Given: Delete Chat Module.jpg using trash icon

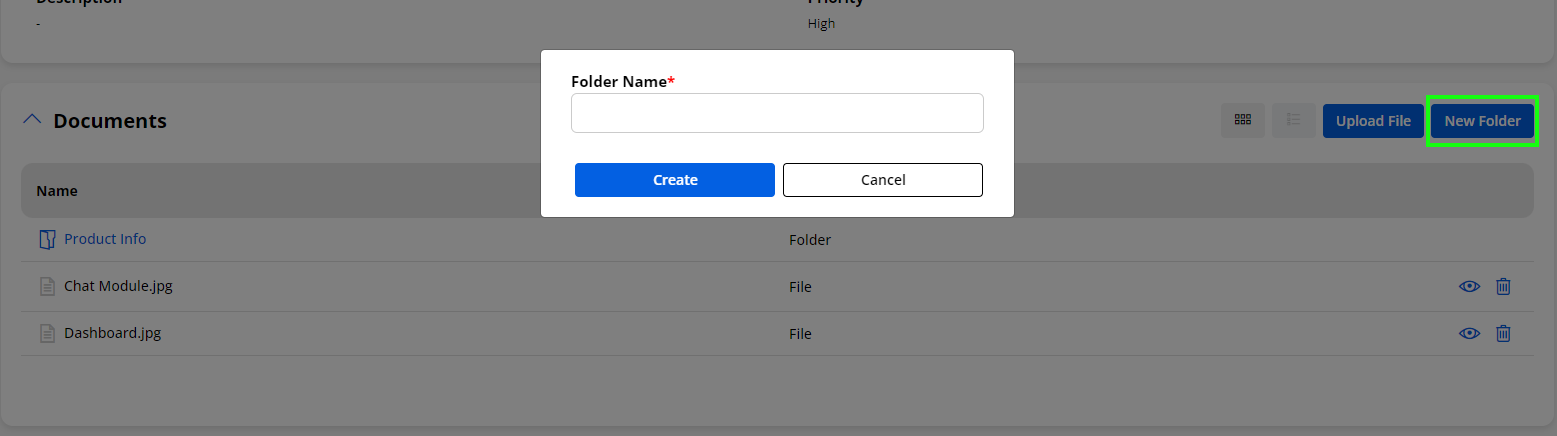Looking at the screenshot, I should (1503, 287).
